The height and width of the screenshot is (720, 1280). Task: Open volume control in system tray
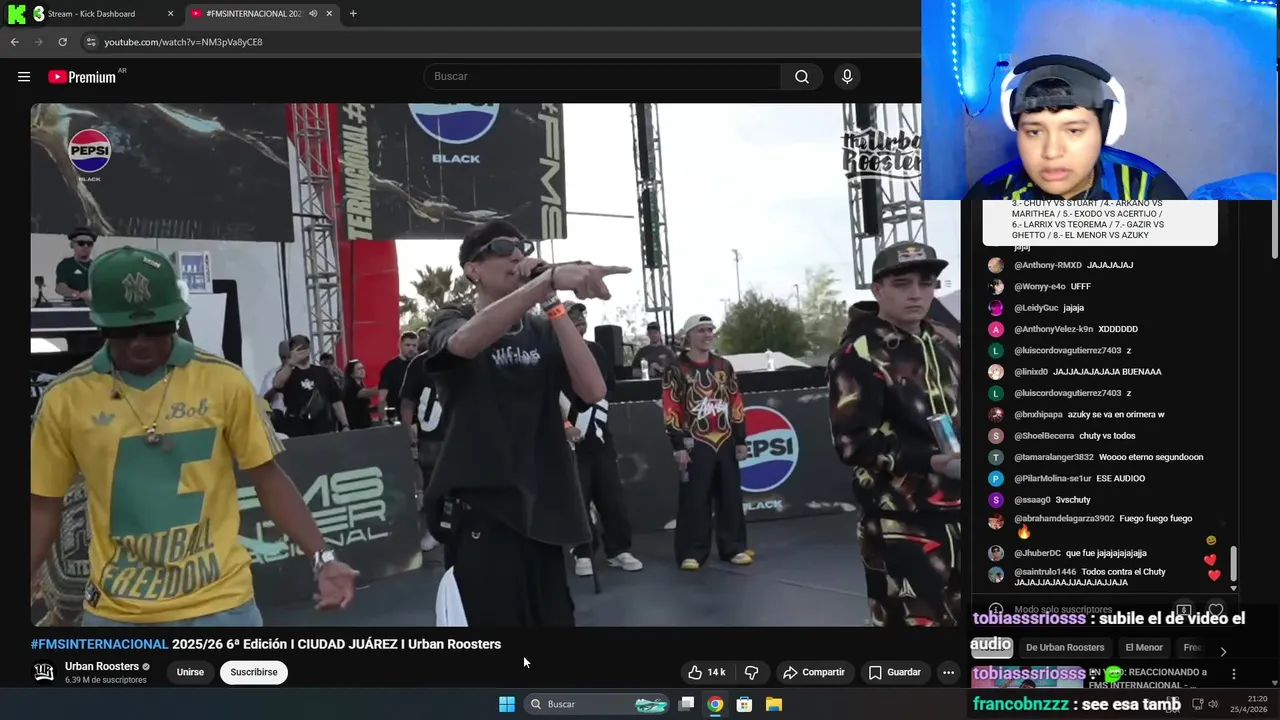[x=1213, y=704]
